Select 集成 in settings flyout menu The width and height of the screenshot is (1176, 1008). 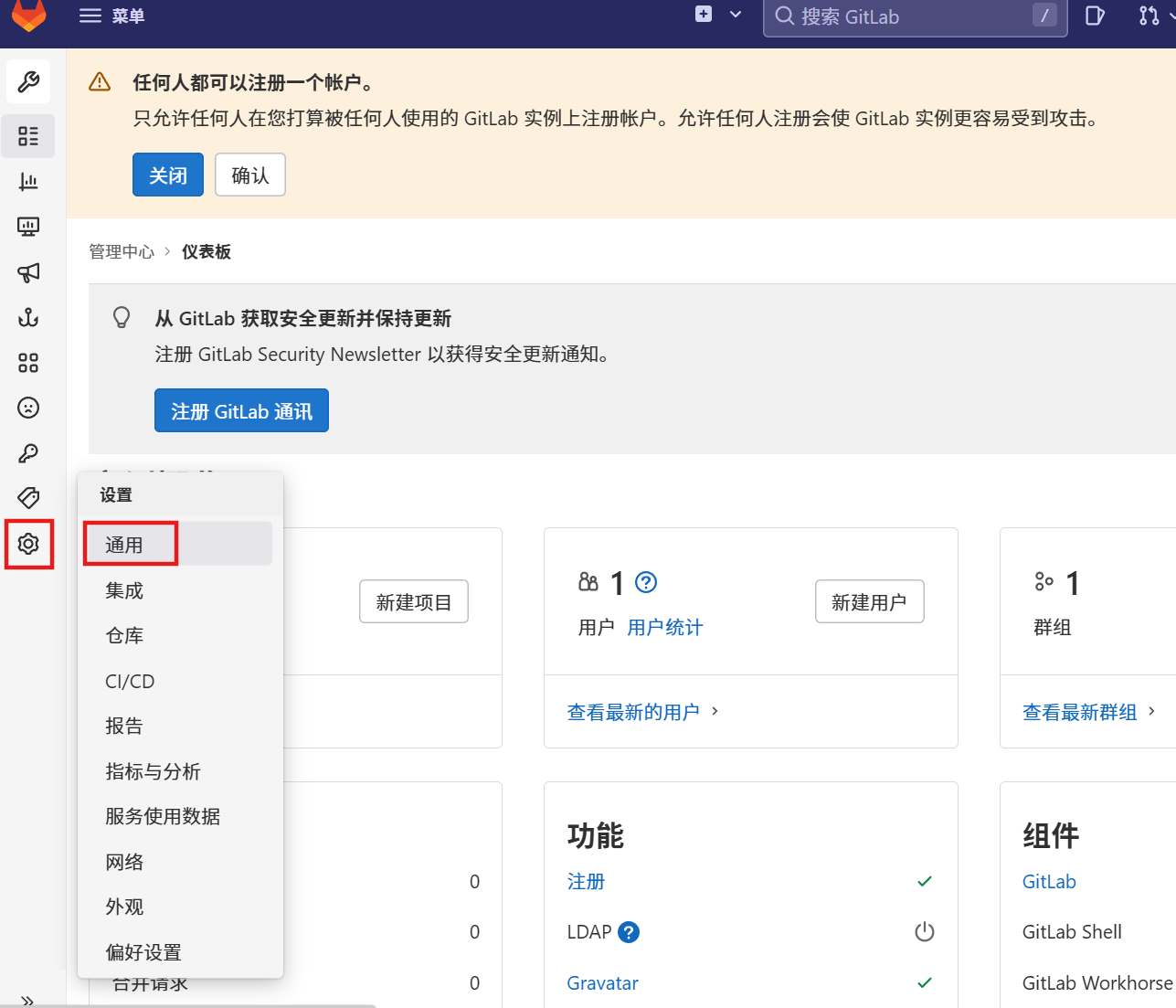point(177,590)
